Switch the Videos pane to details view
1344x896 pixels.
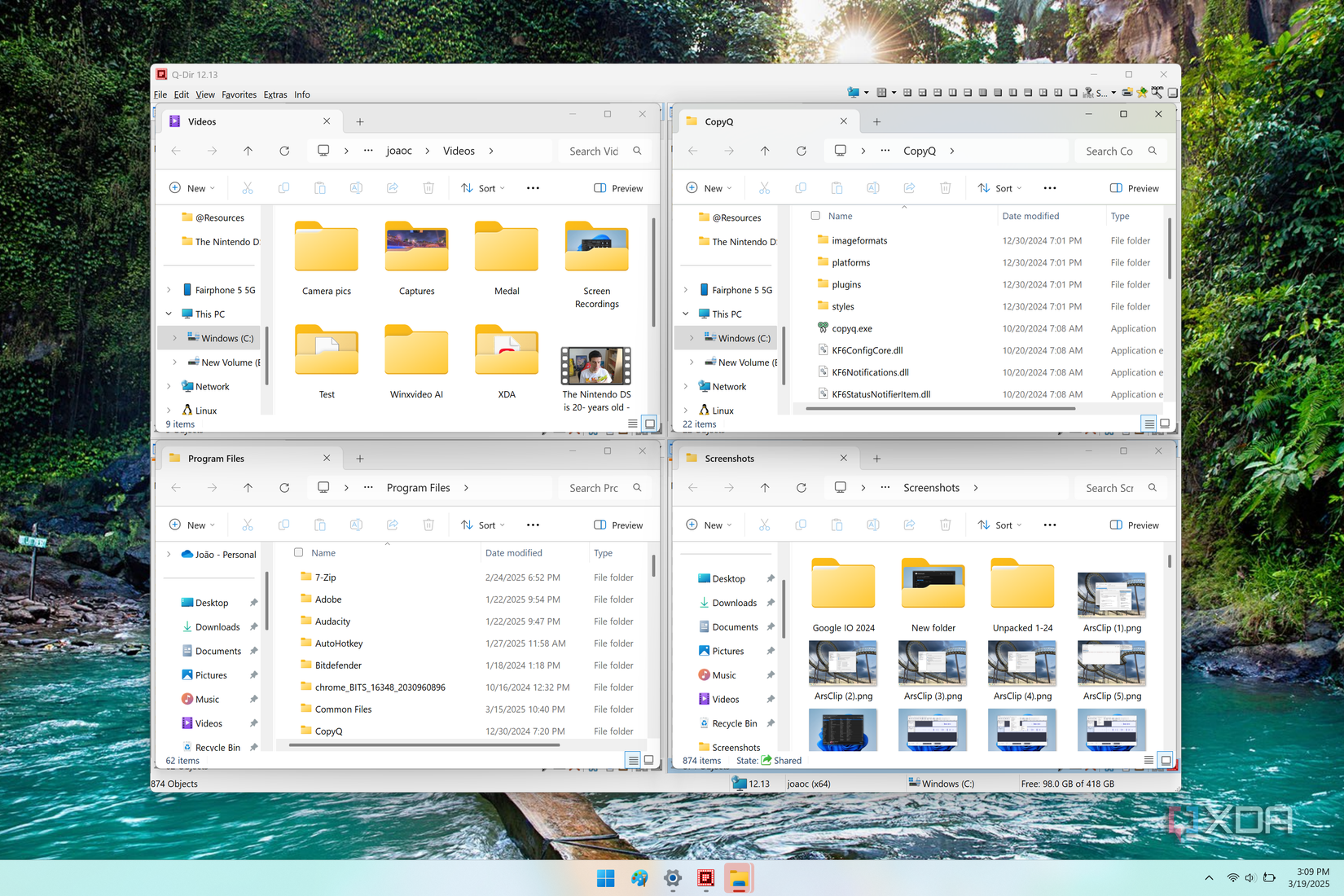(632, 424)
